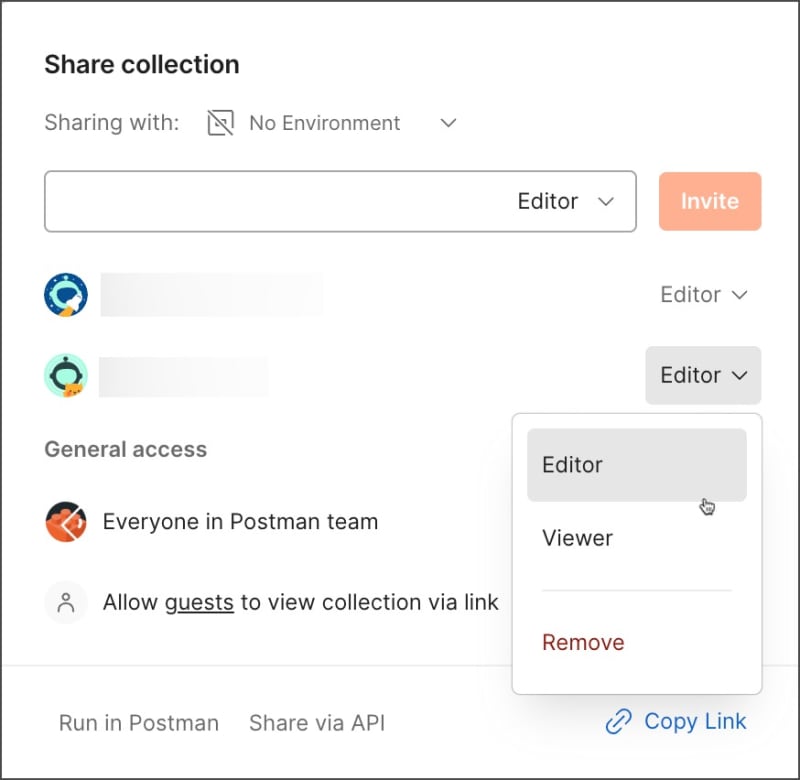Click the Postman team logo icon

tap(66, 522)
